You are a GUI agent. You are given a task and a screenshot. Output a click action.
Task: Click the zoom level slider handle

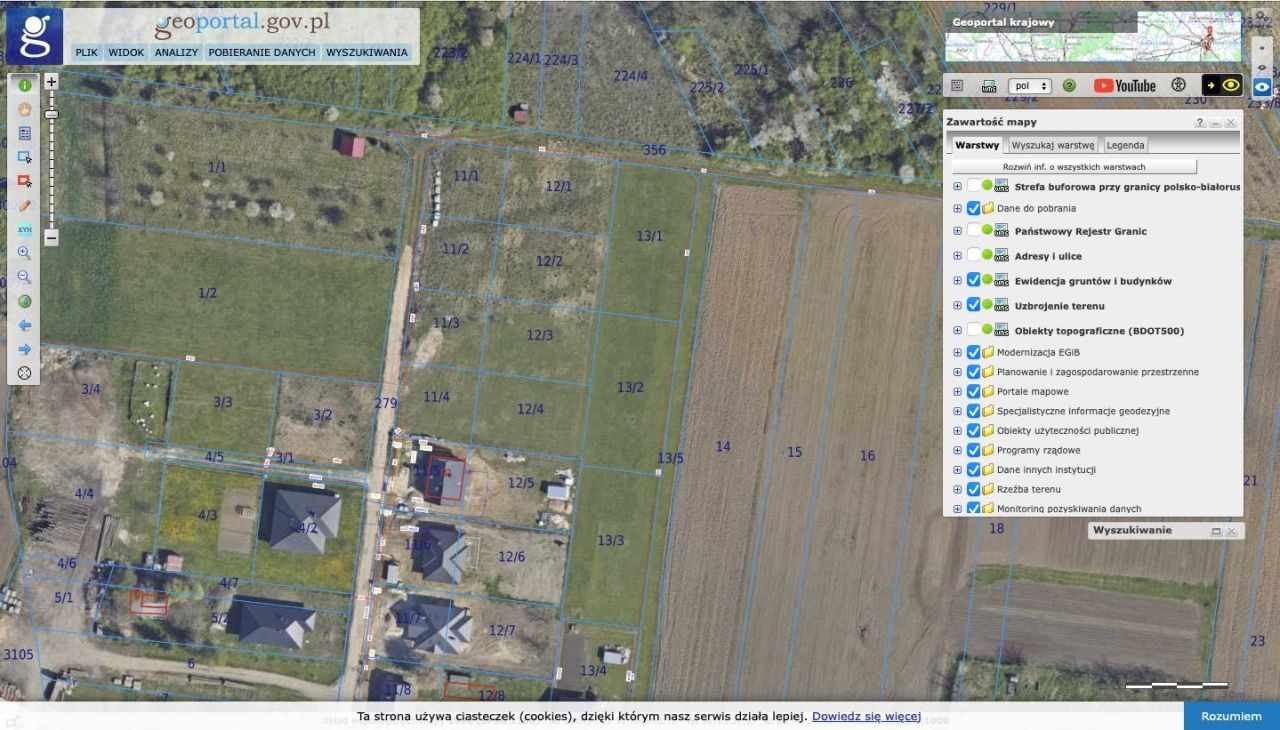click(x=52, y=114)
